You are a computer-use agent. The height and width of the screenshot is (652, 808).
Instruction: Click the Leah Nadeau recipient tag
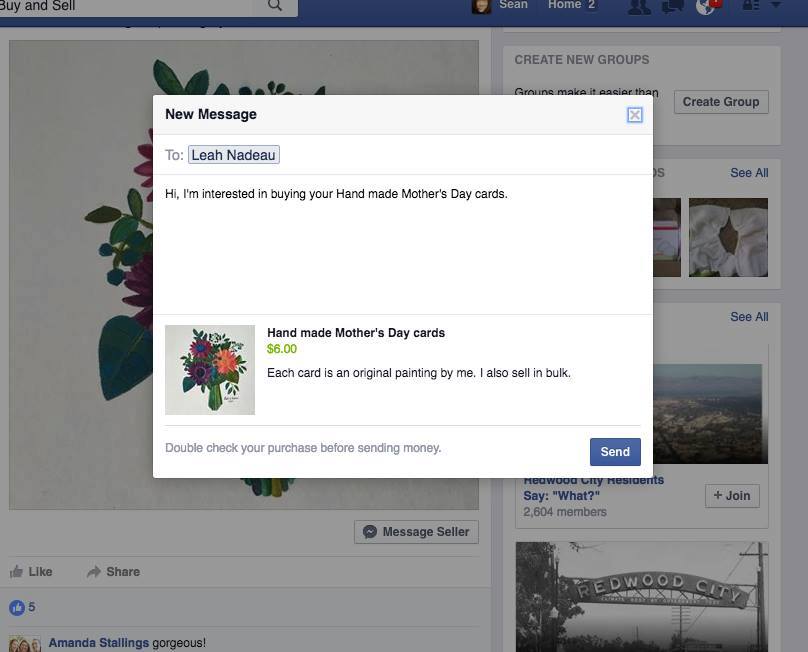point(233,155)
